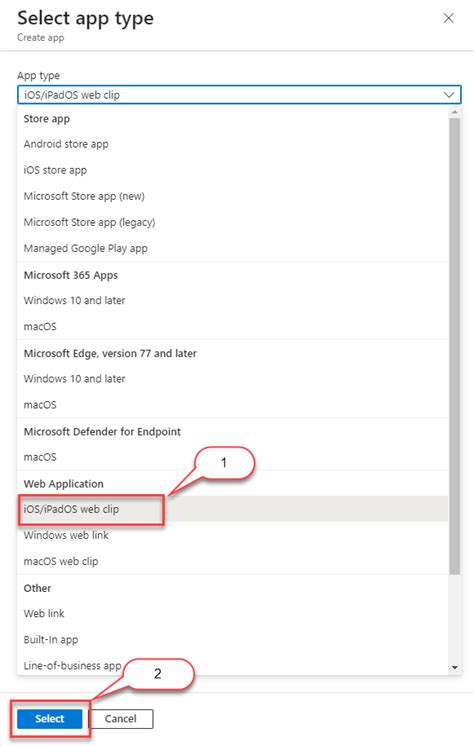The image size is (474, 746).
Task: Pick Line-of-business app option
Action: [x=233, y=666]
